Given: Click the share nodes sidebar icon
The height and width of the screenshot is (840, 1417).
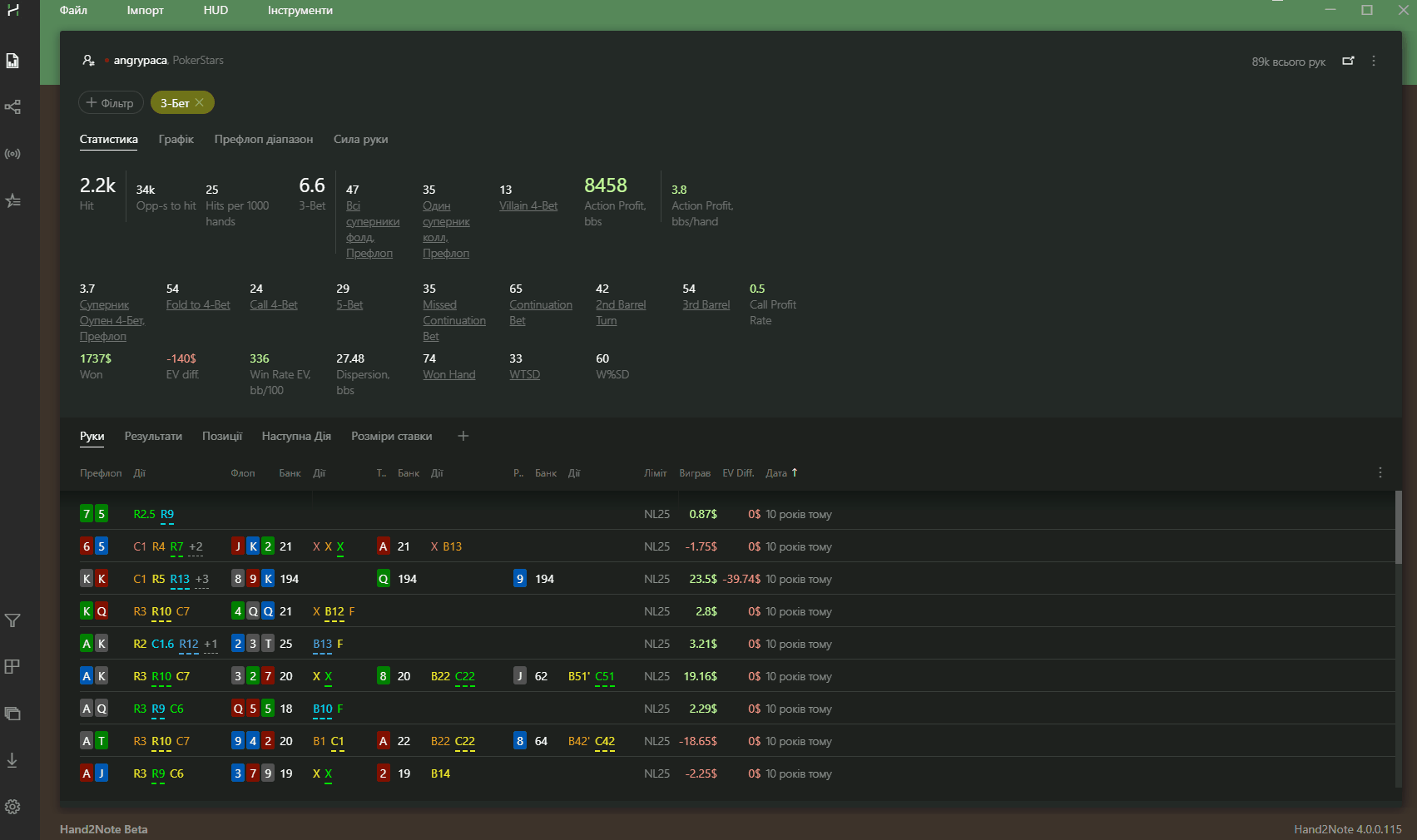Looking at the screenshot, I should [12, 107].
